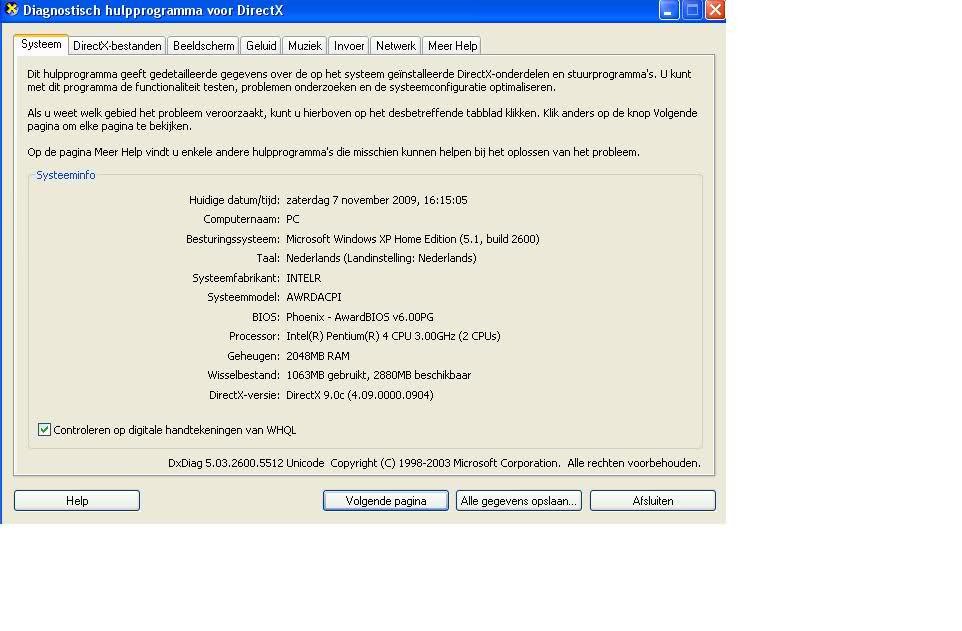The image size is (962, 631).
Task: Click the DirectX icon in the title bar
Action: pos(11,10)
